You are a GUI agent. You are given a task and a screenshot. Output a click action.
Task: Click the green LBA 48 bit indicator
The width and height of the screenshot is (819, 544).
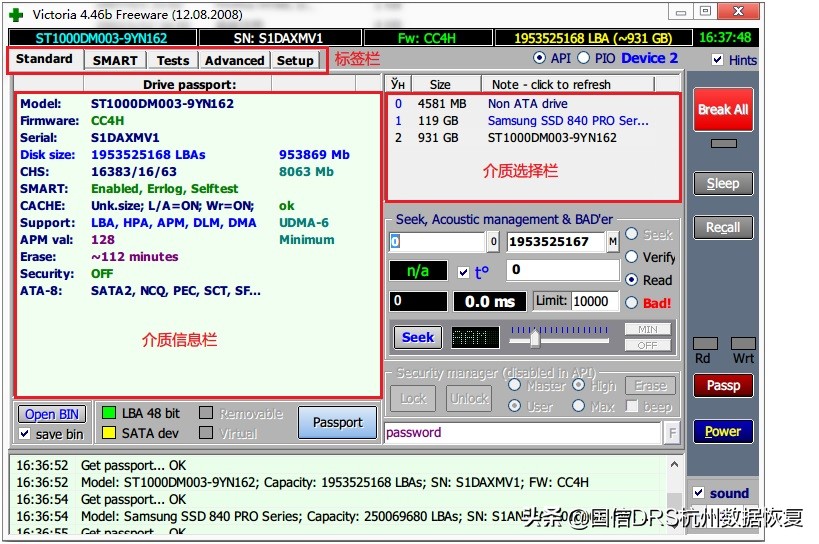(107, 413)
